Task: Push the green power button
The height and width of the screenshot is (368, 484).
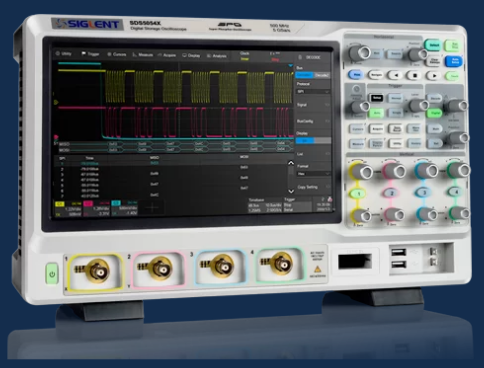Action: (x=52, y=274)
